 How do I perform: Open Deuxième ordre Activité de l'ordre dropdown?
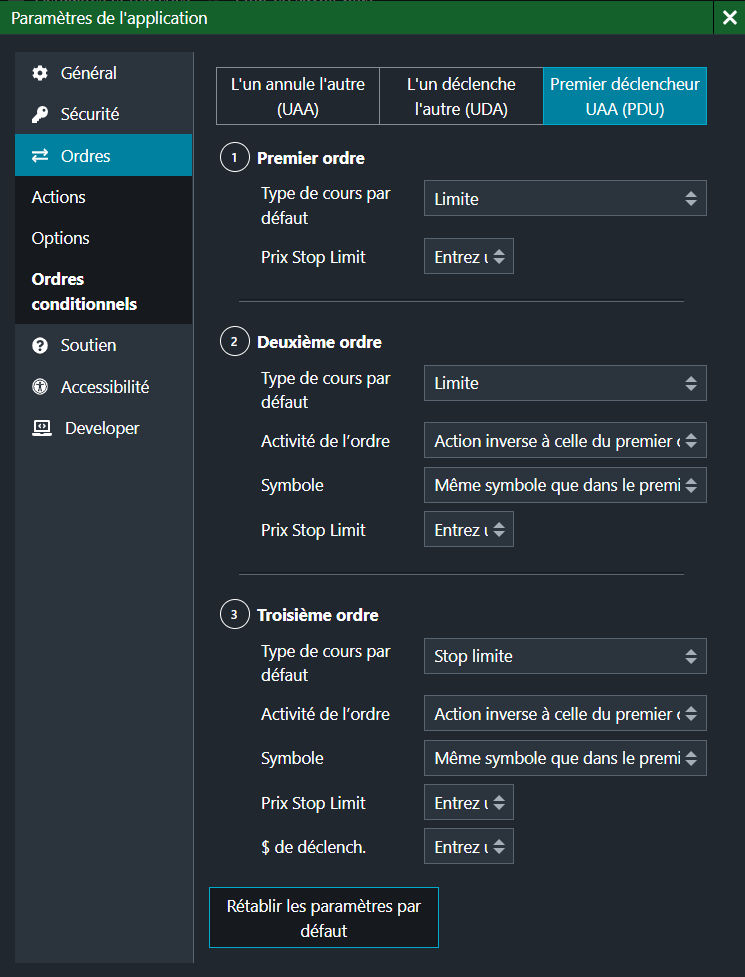[565, 440]
